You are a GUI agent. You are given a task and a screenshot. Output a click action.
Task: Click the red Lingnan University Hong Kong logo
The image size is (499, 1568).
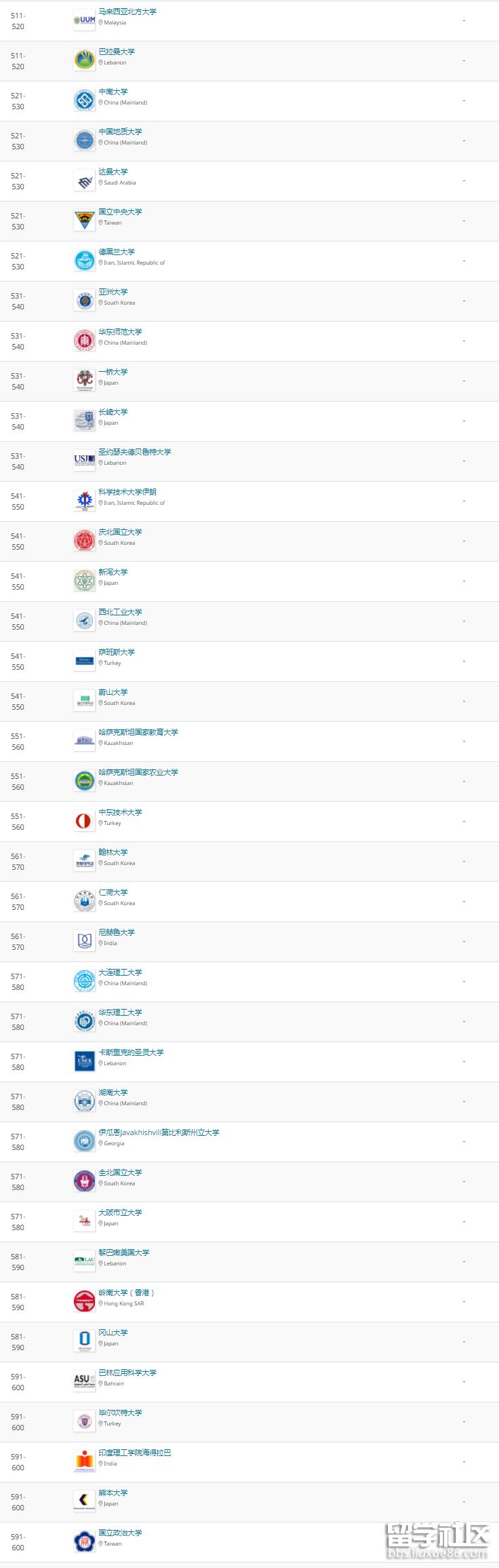pos(85,1301)
